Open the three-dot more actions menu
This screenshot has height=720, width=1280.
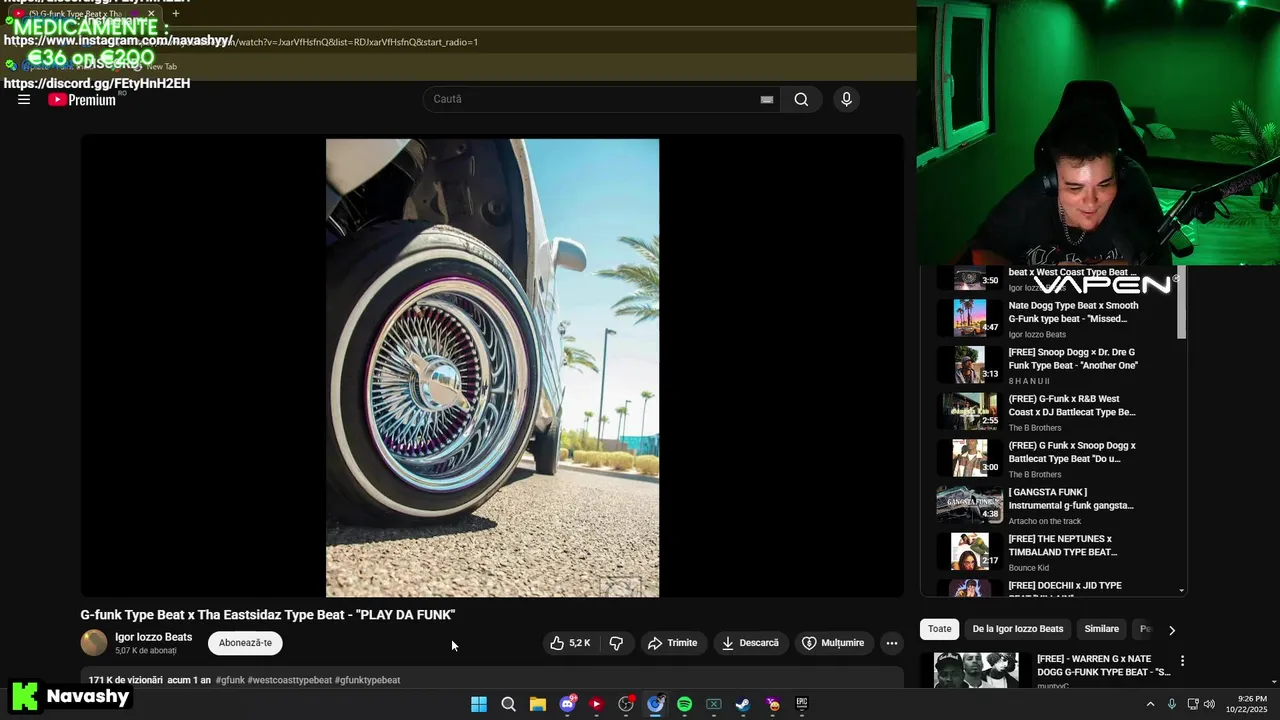[892, 643]
